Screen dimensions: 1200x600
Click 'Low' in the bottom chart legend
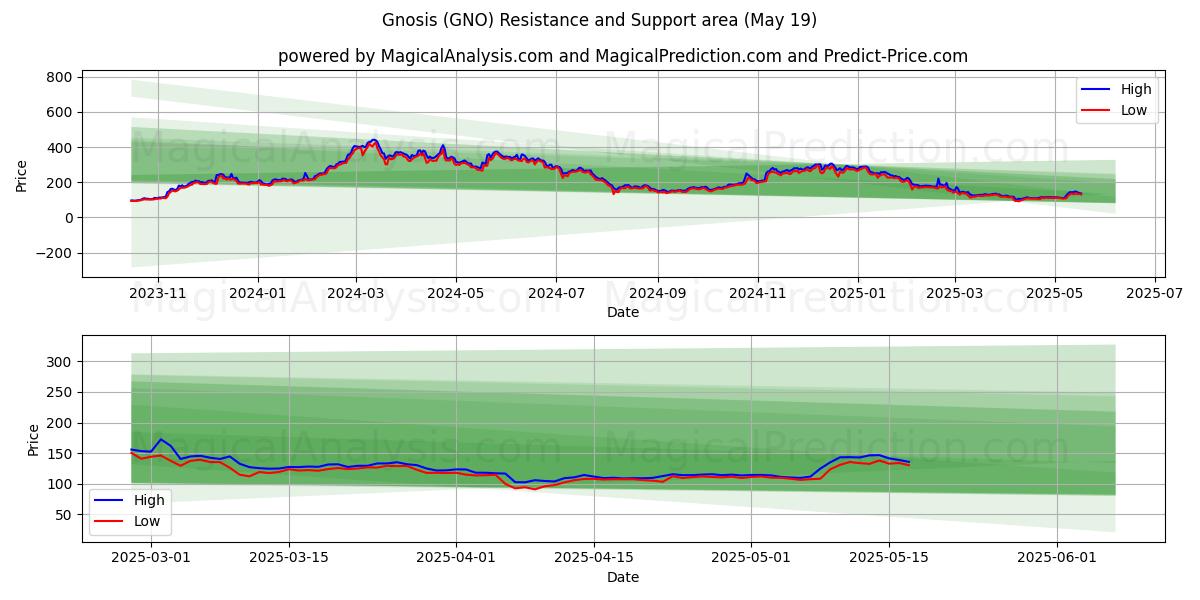(148, 521)
